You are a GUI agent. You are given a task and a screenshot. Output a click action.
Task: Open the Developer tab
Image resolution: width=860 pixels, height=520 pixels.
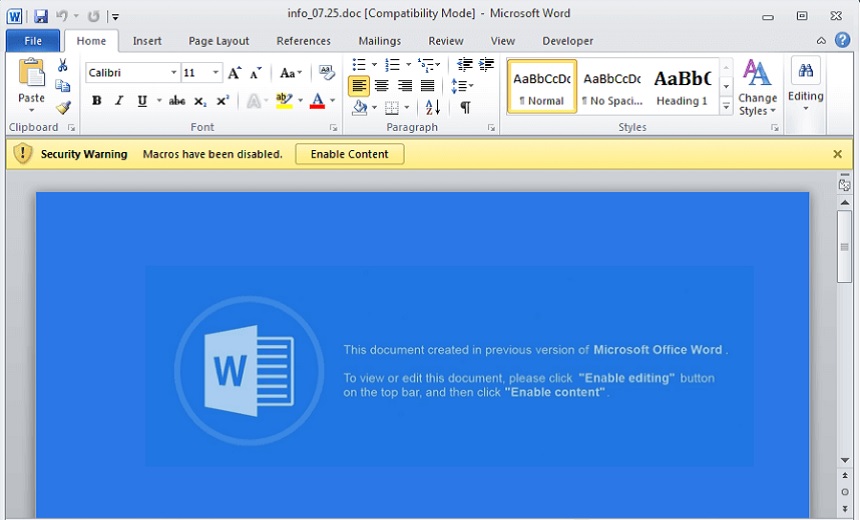tap(567, 41)
